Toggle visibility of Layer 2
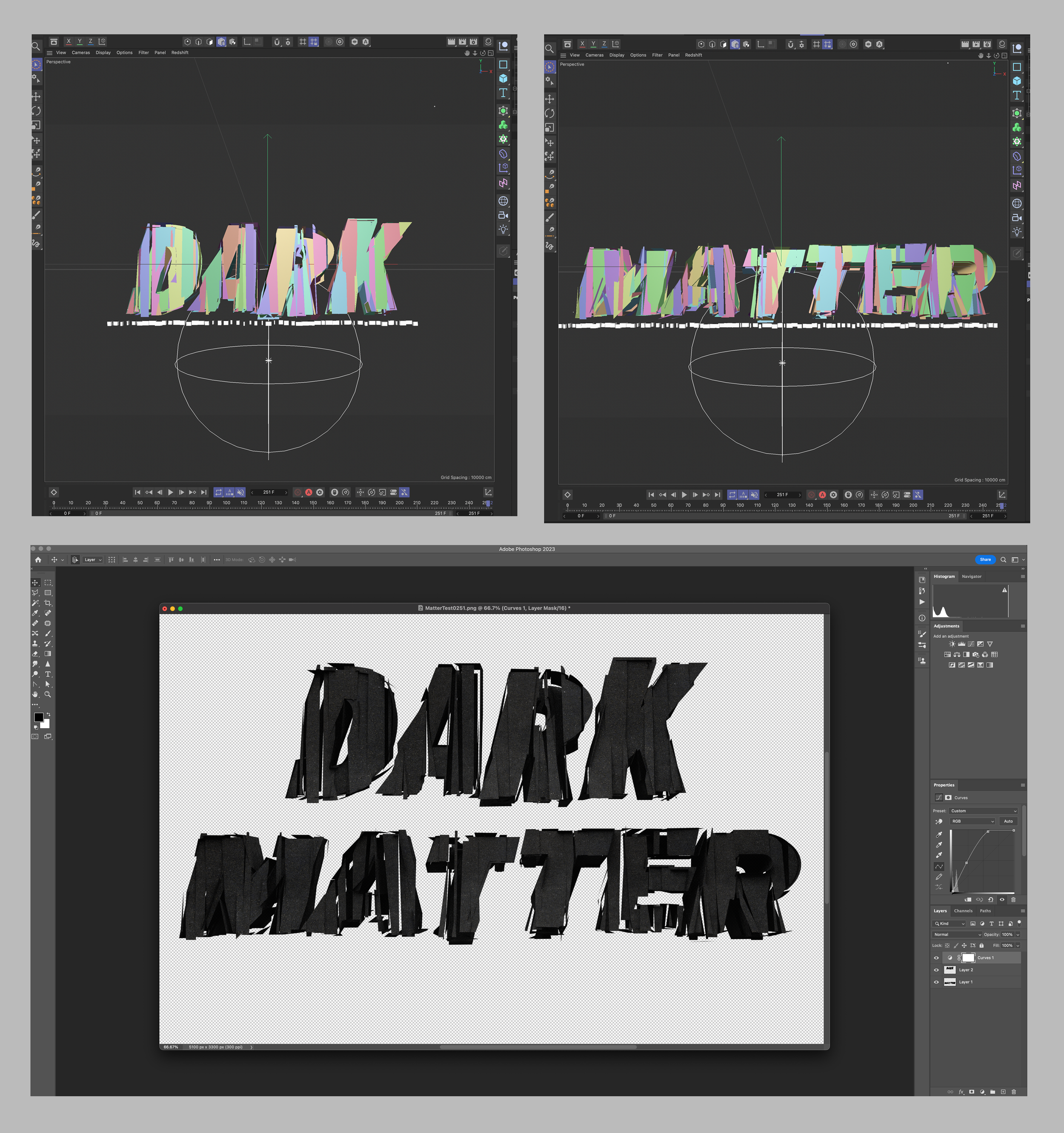The width and height of the screenshot is (1064, 1133). click(936, 970)
